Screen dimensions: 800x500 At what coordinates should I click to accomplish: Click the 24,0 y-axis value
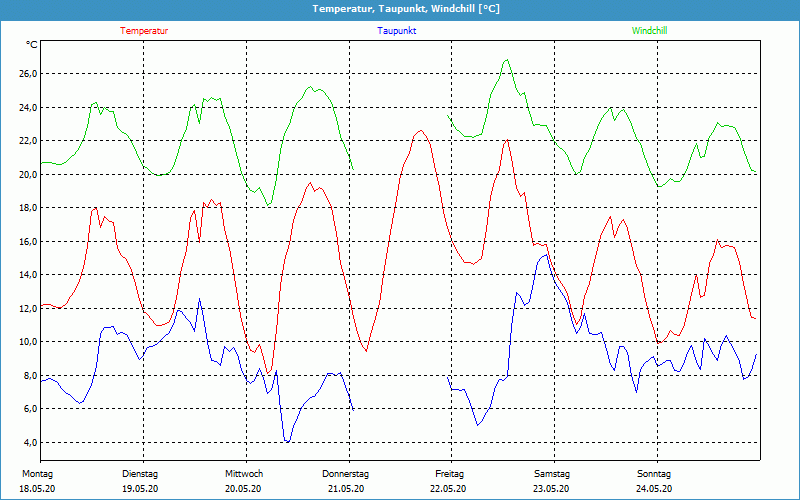click(28, 107)
